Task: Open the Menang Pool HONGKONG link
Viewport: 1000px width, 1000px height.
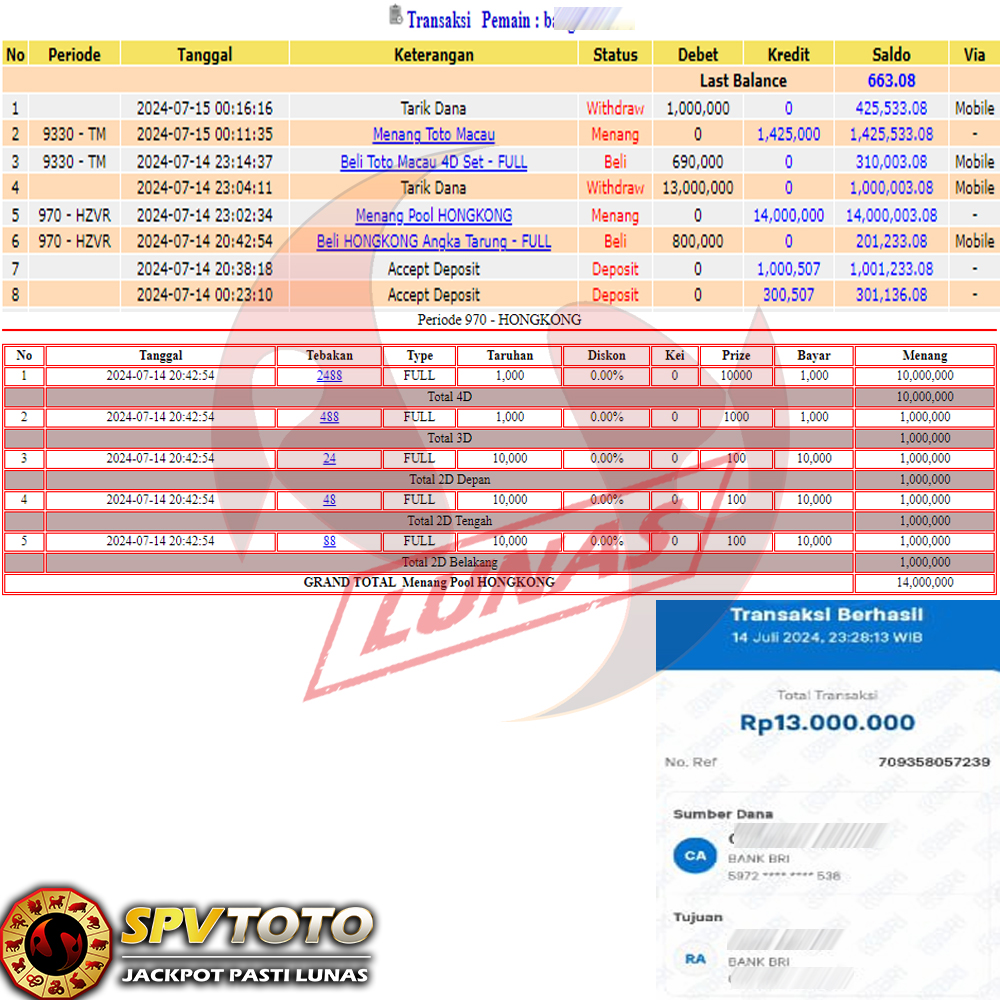Action: 433,215
